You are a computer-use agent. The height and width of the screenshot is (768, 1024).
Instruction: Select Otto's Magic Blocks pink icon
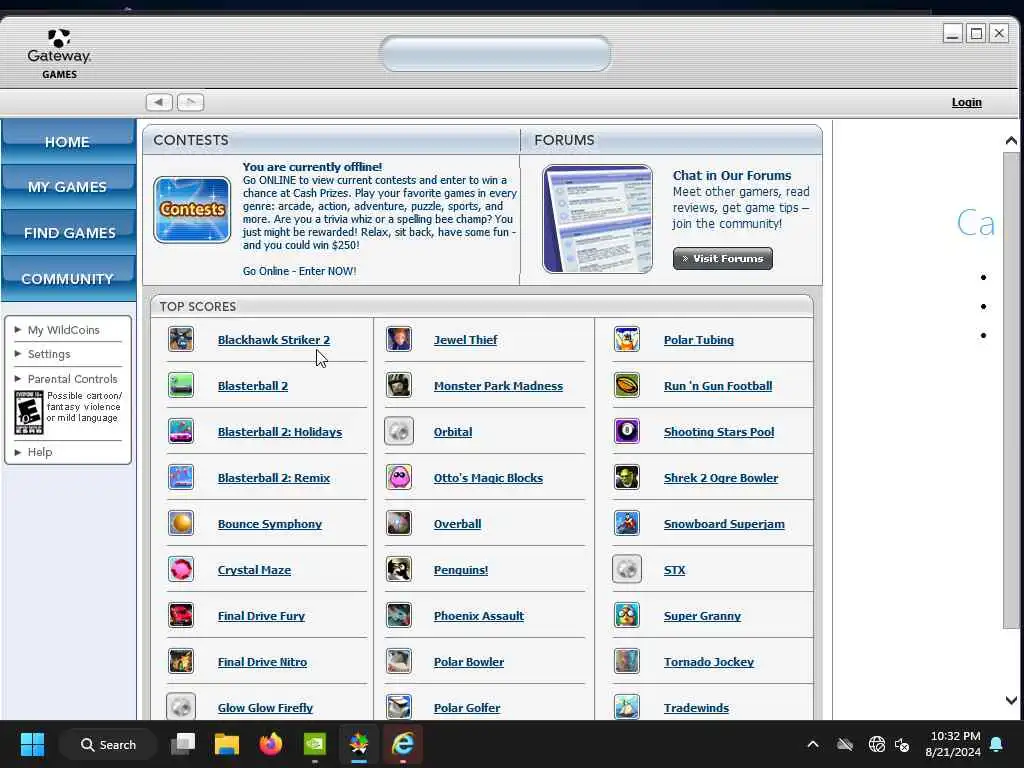click(398, 477)
